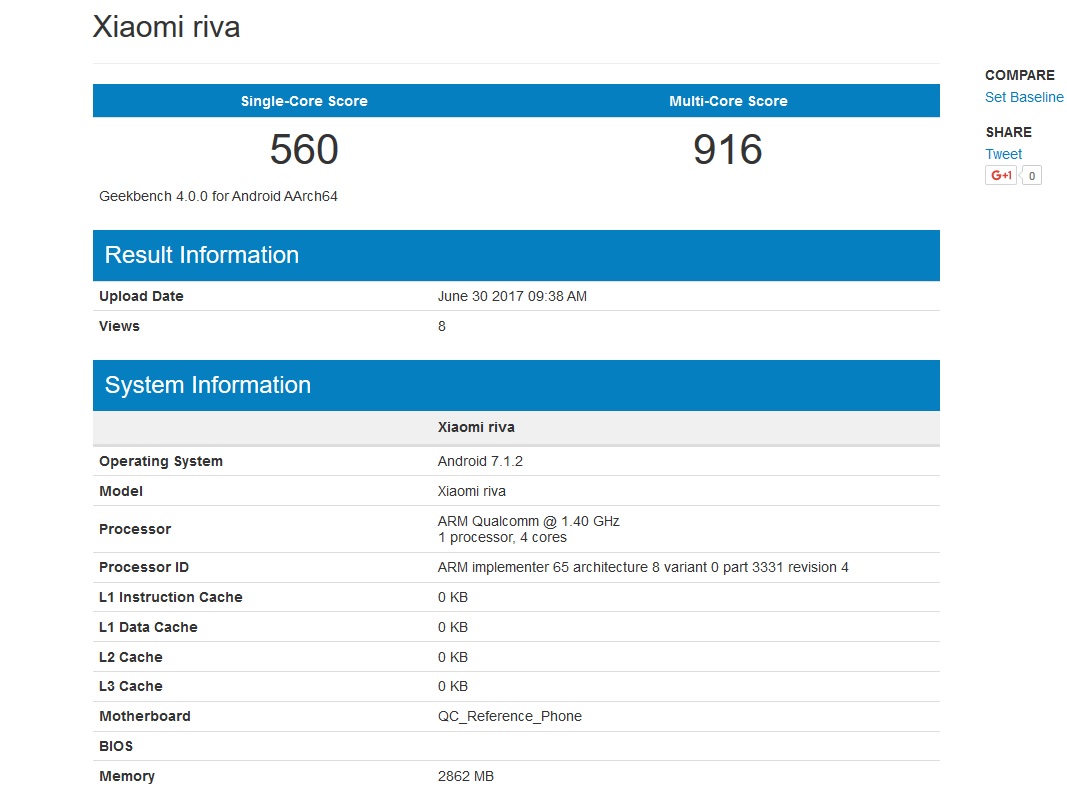Select the multi-core score 916
This screenshot has height=801, width=1067.
pyautogui.click(x=727, y=149)
